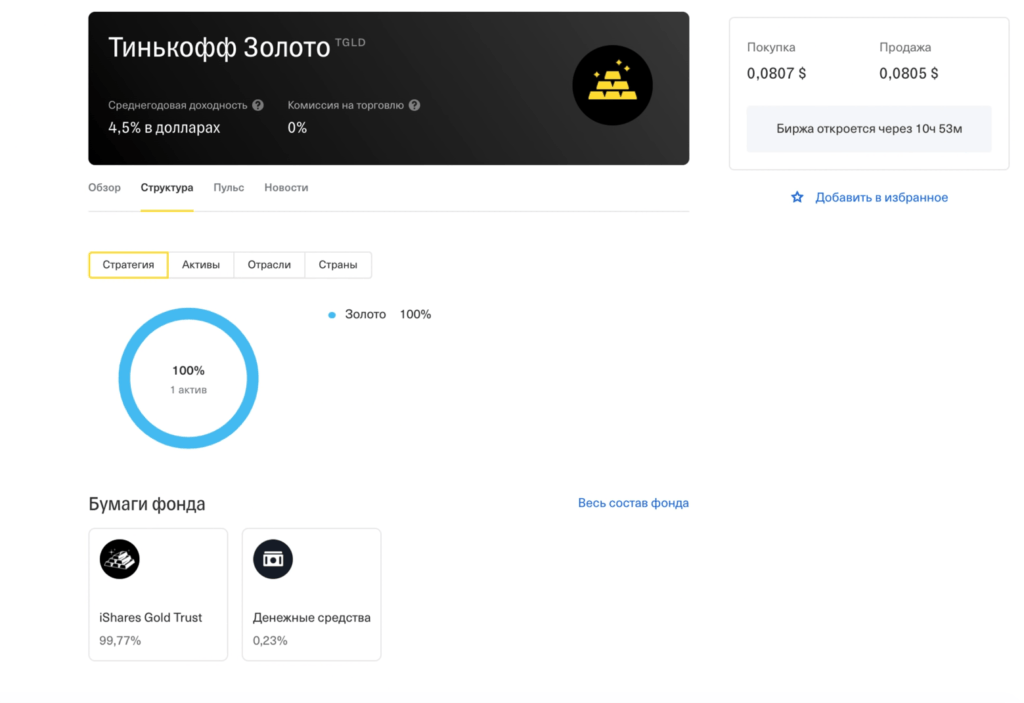The width and height of the screenshot is (1024, 703).
Task: Open the Денежные средства card
Action: point(312,595)
